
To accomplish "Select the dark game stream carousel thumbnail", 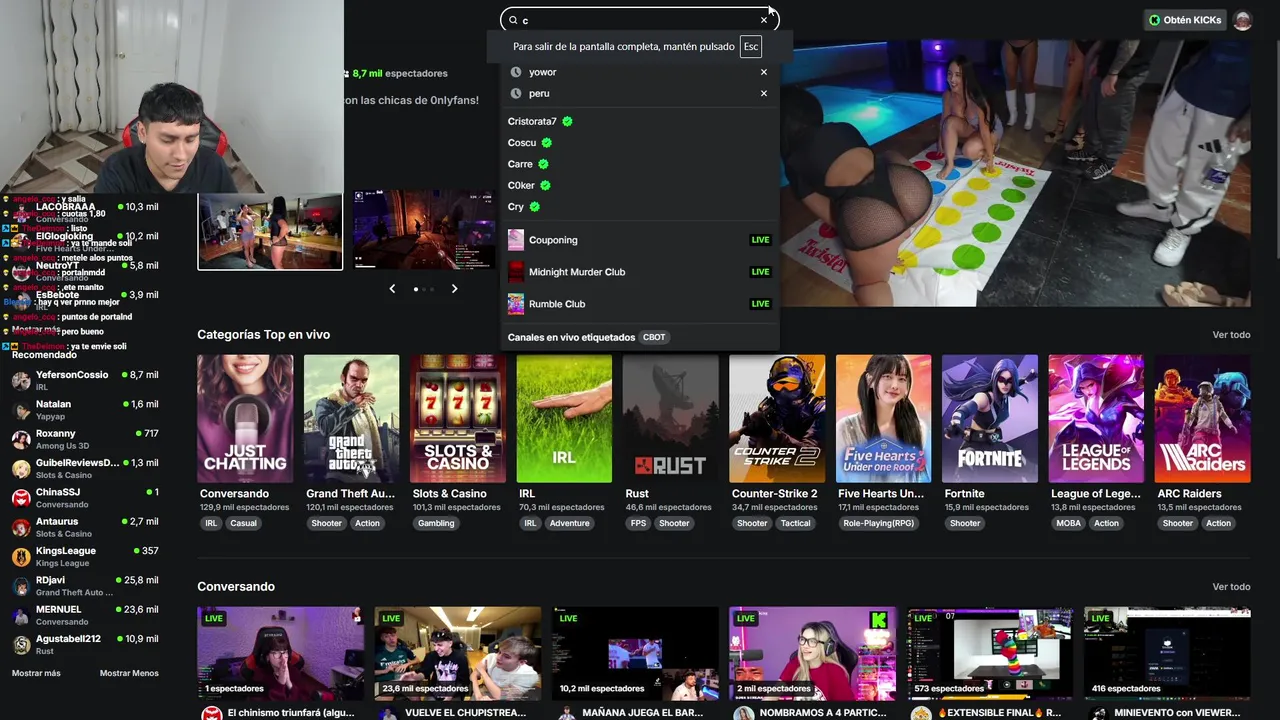I will pos(425,229).
